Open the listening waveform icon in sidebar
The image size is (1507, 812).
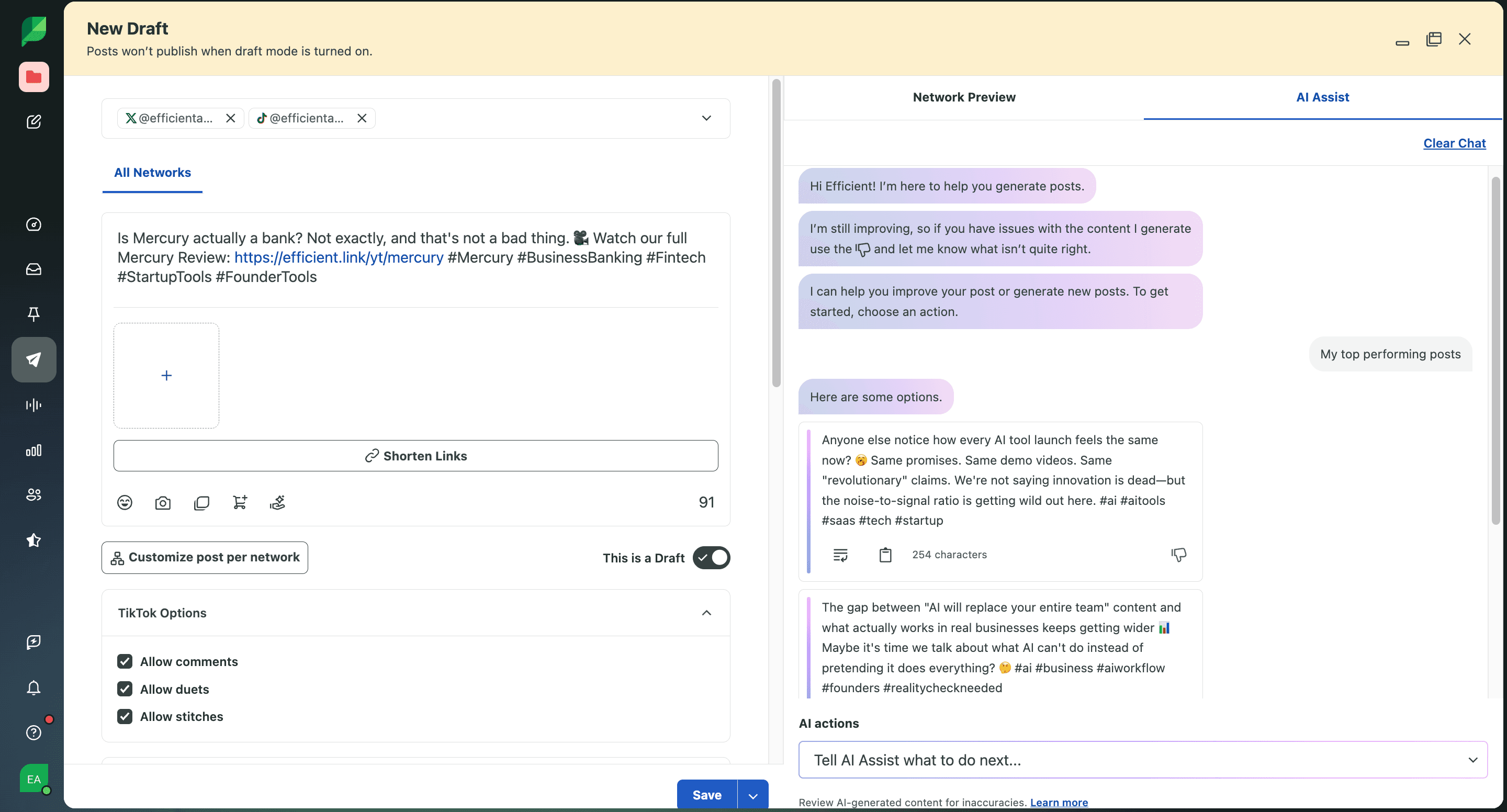pos(33,405)
